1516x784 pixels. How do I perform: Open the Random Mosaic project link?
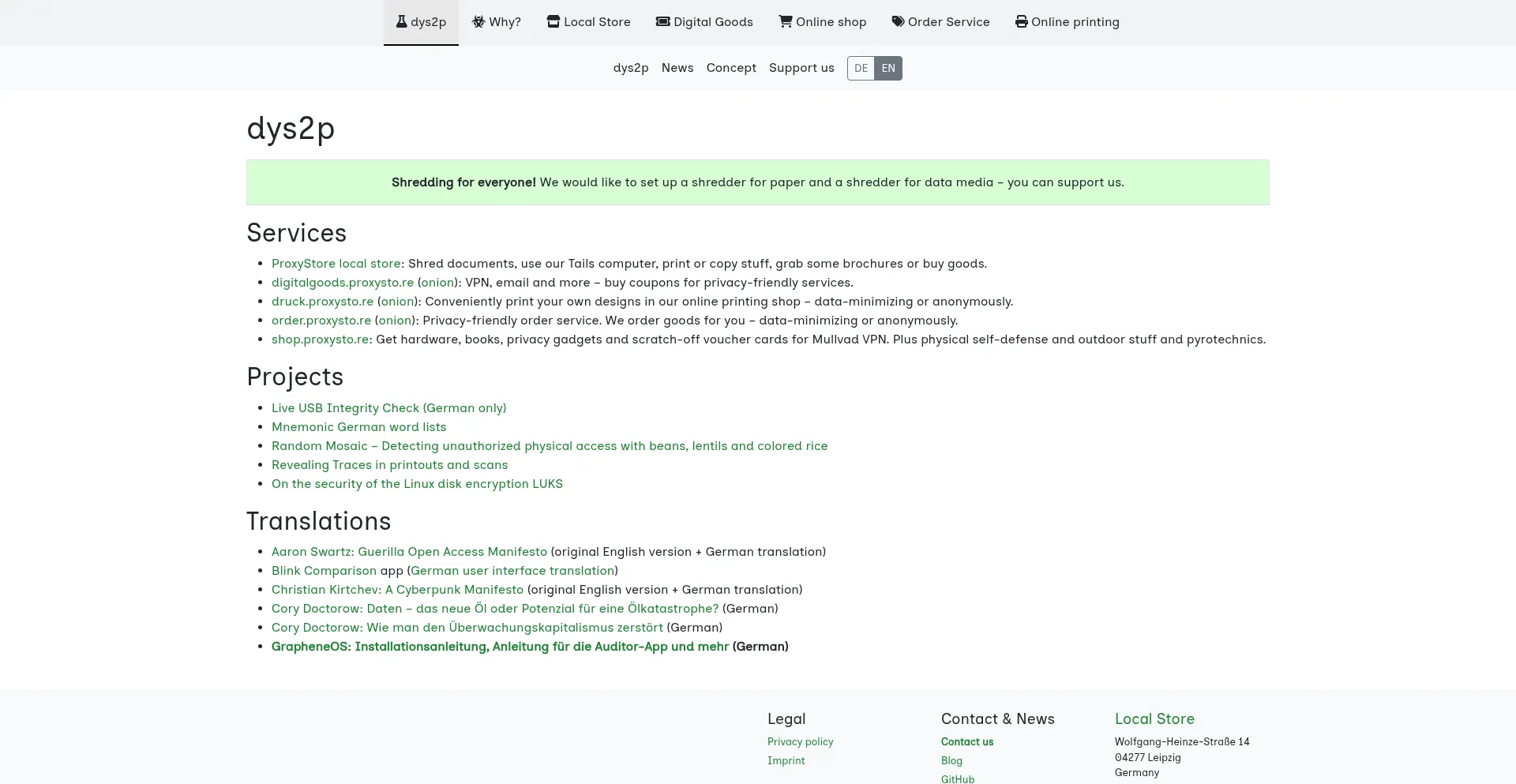(550, 446)
